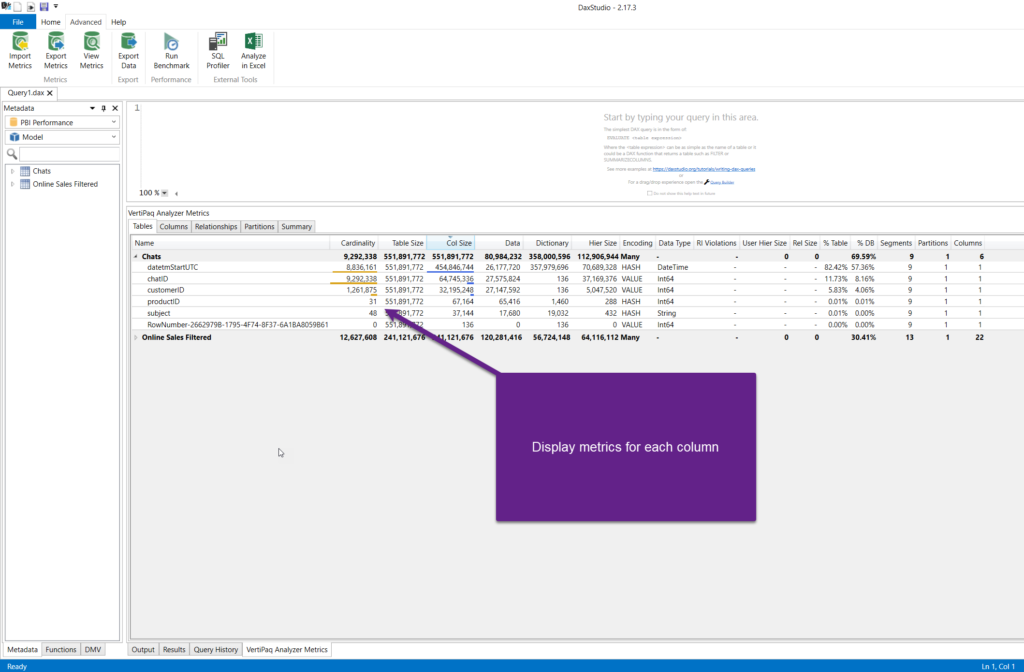
Task: Open the Results tab at the bottom
Action: pyautogui.click(x=174, y=650)
